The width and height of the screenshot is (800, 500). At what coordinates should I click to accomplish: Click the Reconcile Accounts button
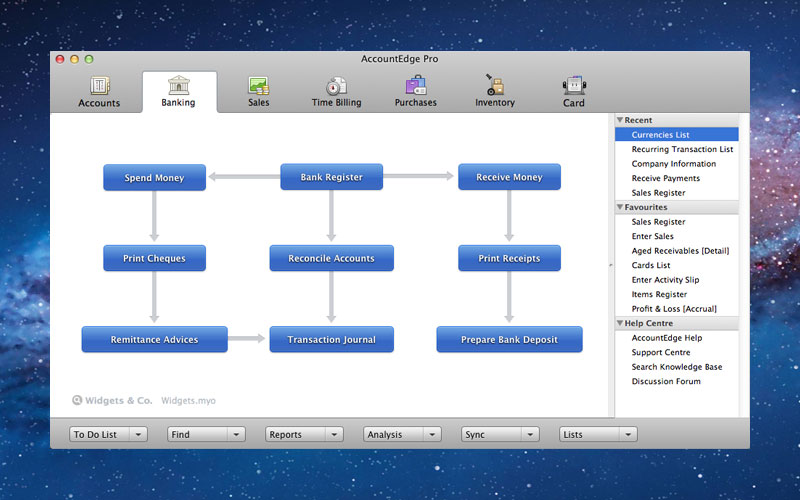332,258
